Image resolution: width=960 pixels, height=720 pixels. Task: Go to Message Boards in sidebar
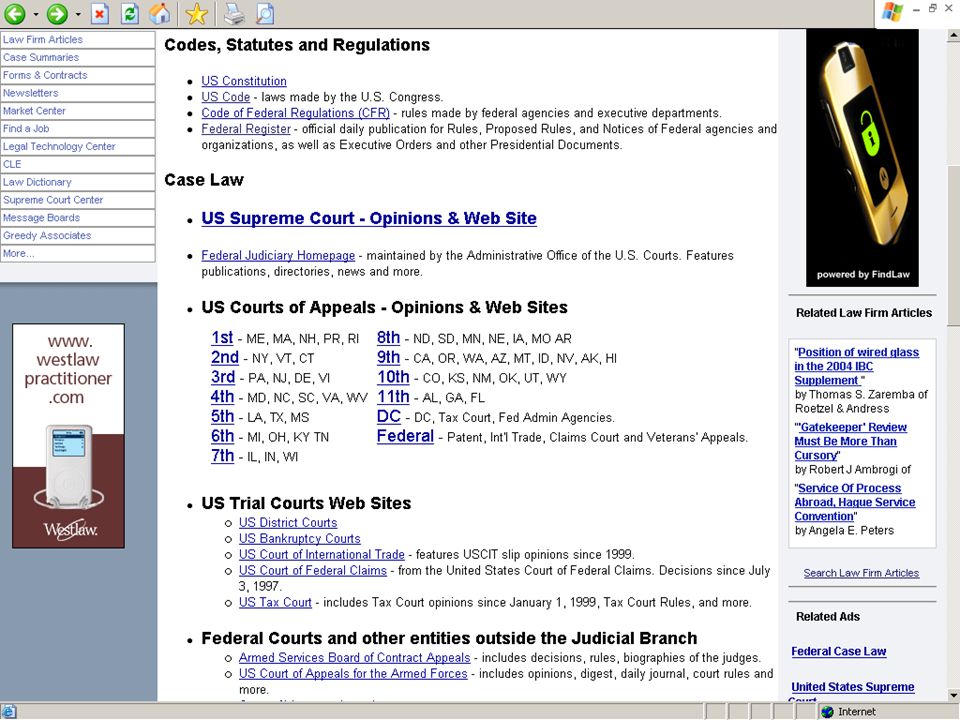[x=77, y=217]
